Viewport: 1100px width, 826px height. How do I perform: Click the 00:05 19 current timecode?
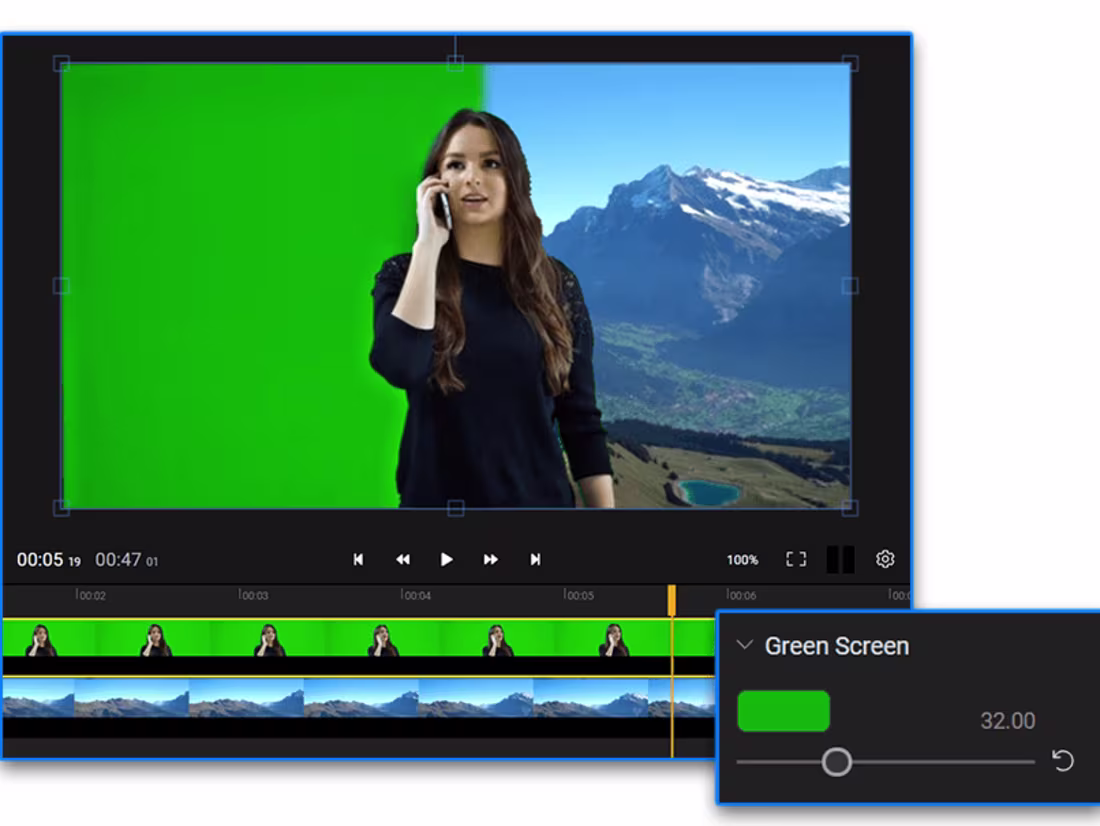click(50, 560)
